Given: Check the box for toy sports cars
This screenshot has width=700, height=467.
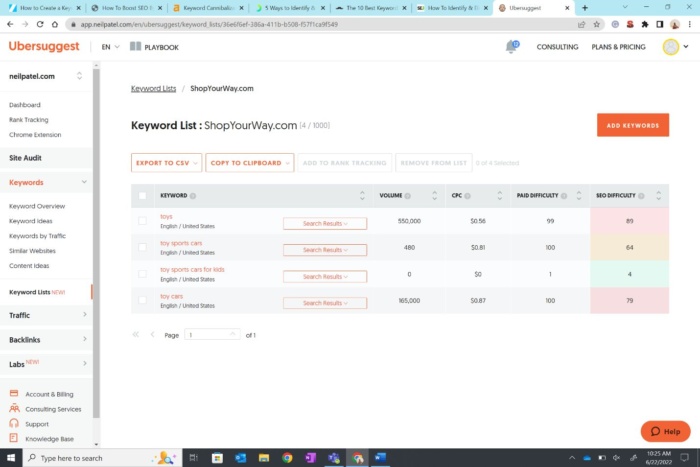Looking at the screenshot, I should [142, 247].
